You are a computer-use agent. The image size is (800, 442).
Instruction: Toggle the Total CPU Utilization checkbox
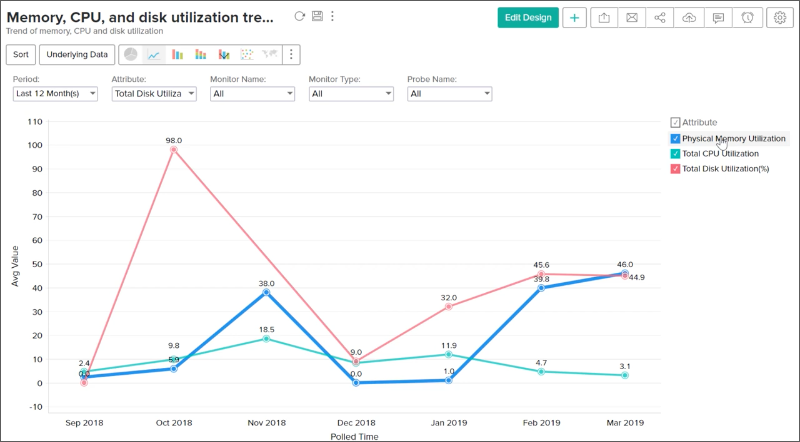(676, 153)
